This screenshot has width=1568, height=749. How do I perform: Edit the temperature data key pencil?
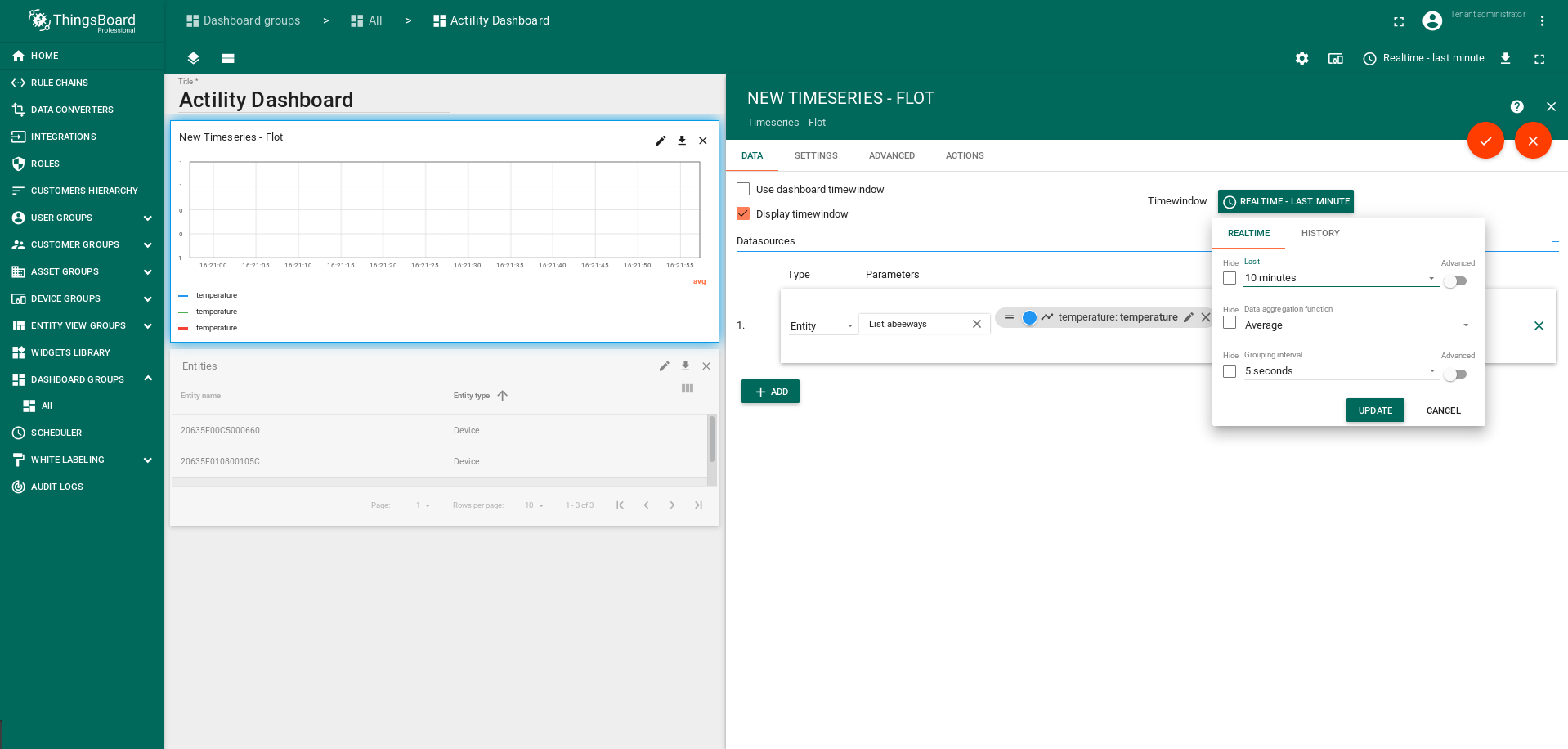(1189, 317)
